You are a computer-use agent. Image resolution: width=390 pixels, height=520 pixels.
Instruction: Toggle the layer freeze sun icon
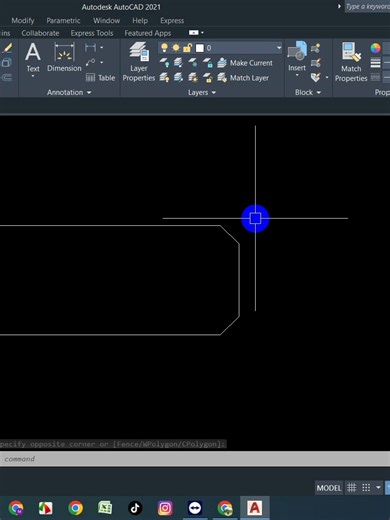(x=176, y=48)
